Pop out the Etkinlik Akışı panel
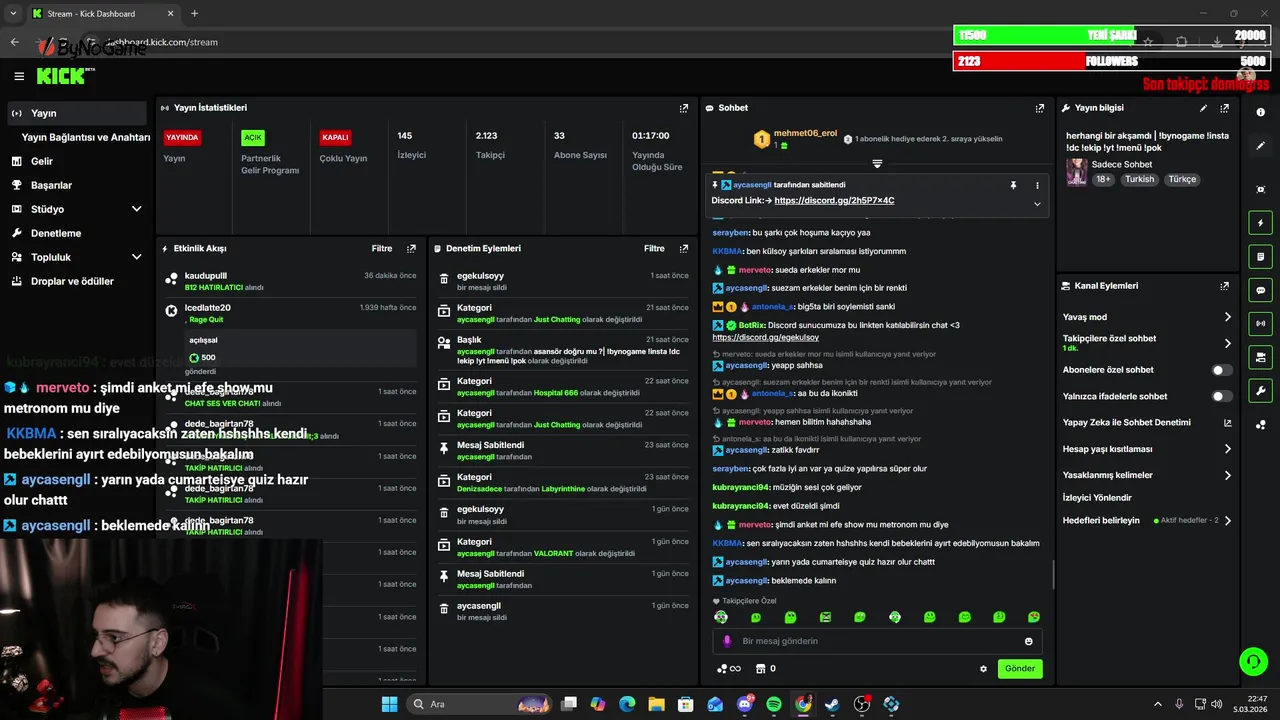The image size is (1280, 720). pos(411,249)
